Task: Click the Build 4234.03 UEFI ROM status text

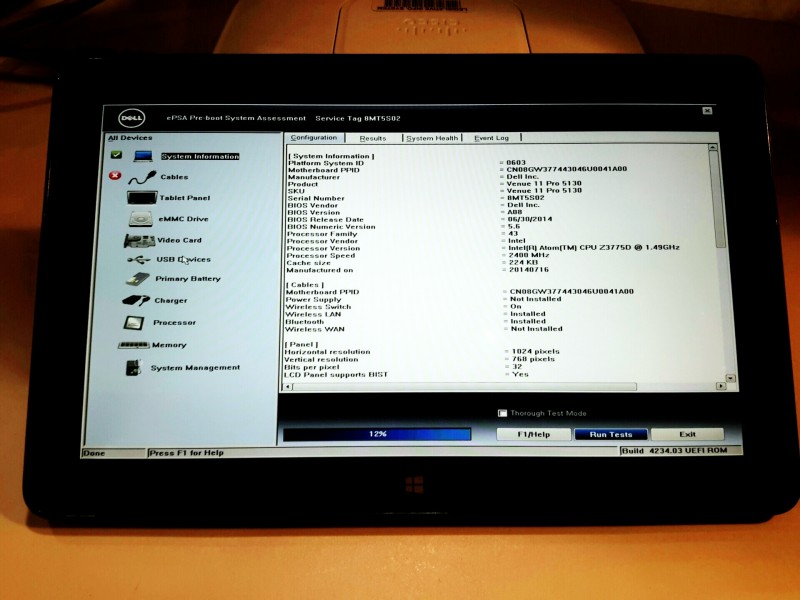Action: (674, 451)
